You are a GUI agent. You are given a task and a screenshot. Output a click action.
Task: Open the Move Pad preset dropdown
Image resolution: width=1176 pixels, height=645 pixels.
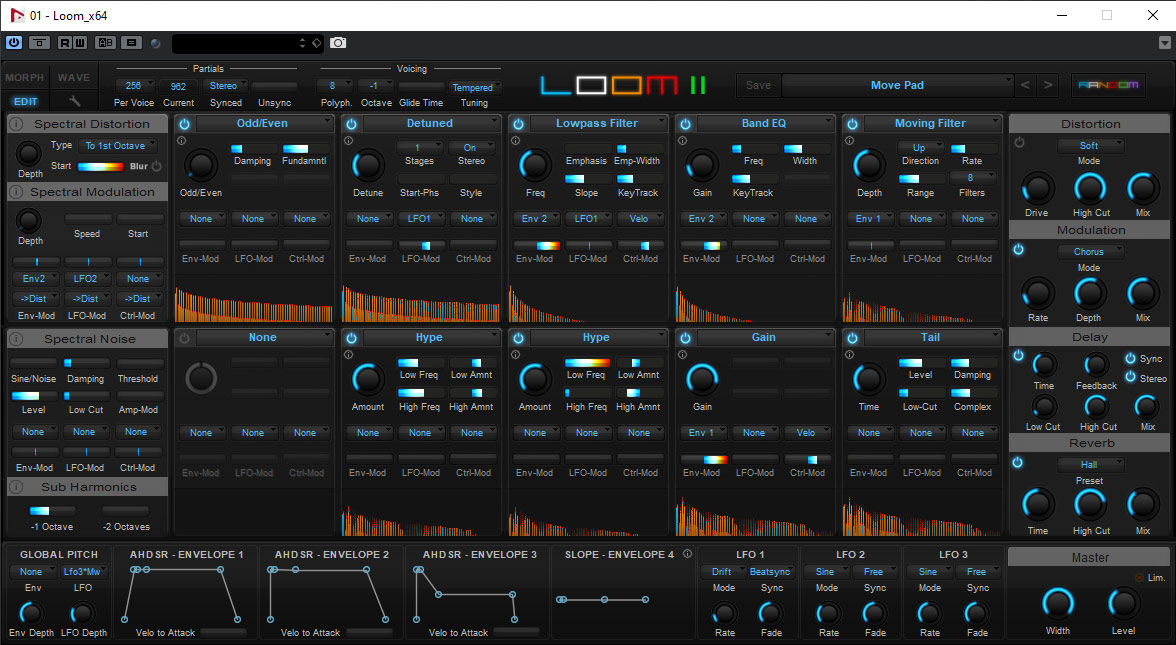click(x=897, y=85)
